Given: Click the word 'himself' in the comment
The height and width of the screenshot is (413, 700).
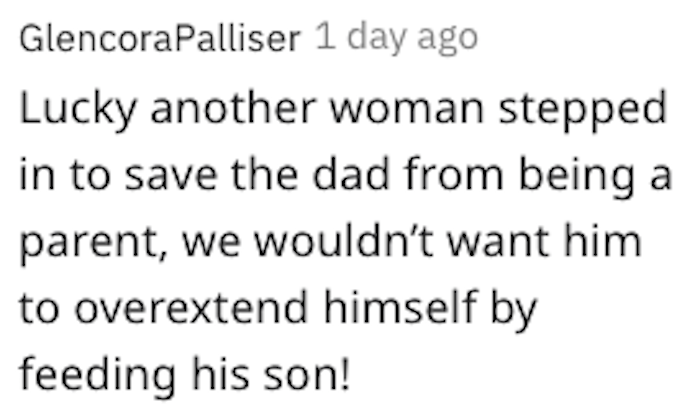Looking at the screenshot, I should pyautogui.click(x=400, y=307).
